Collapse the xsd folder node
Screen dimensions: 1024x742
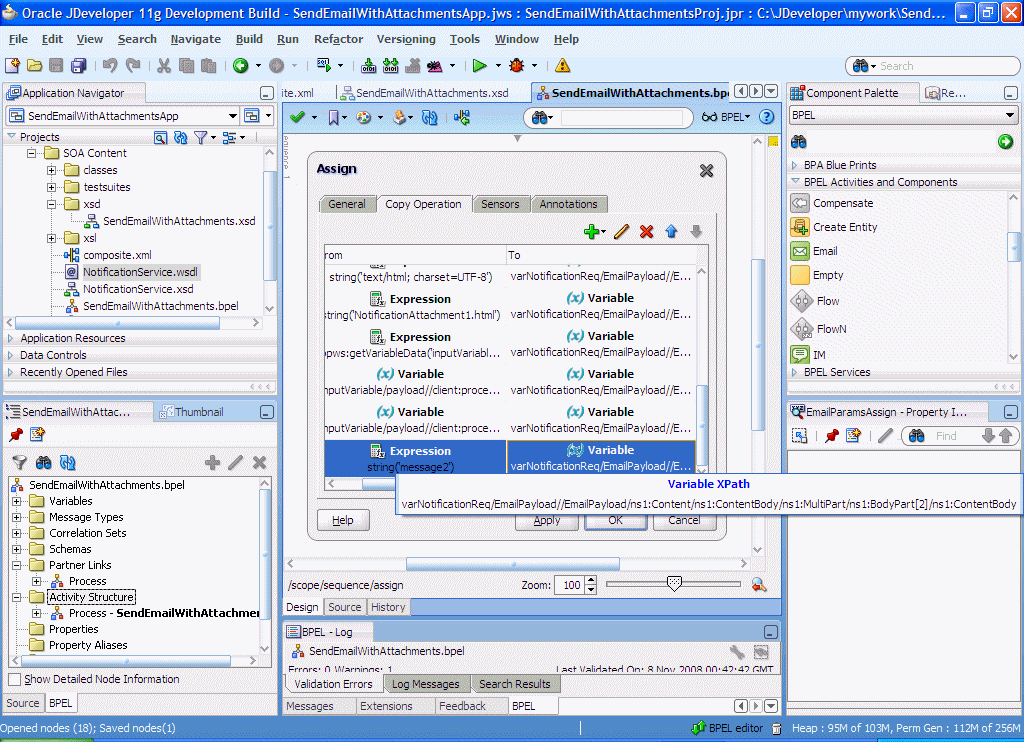pos(52,204)
